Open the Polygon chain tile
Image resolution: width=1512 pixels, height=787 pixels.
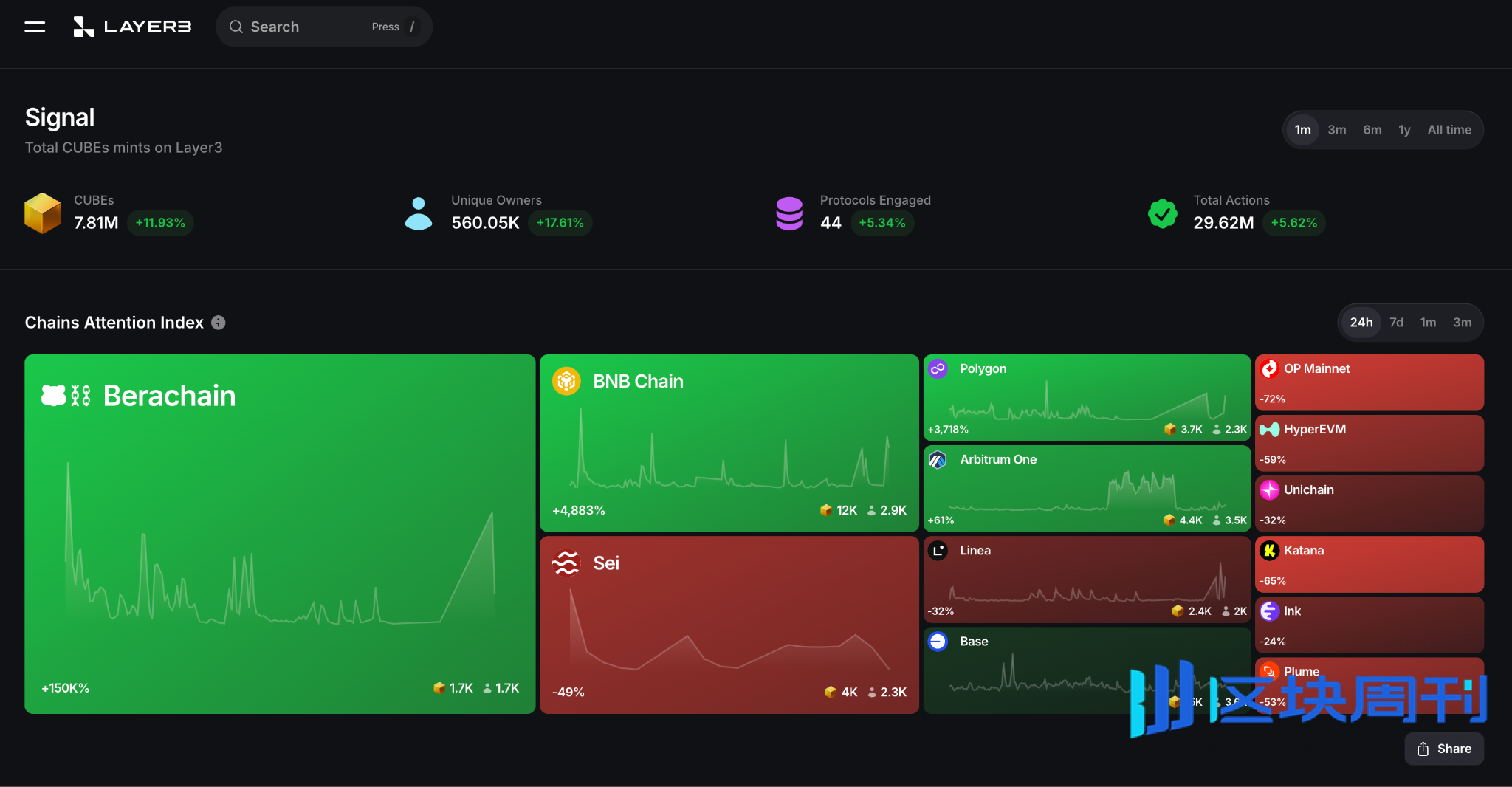tap(1087, 398)
